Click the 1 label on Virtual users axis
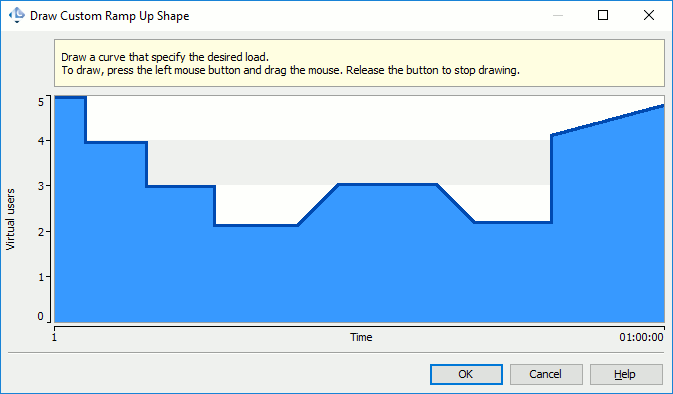Screen dimensions: 673x394 41,277
